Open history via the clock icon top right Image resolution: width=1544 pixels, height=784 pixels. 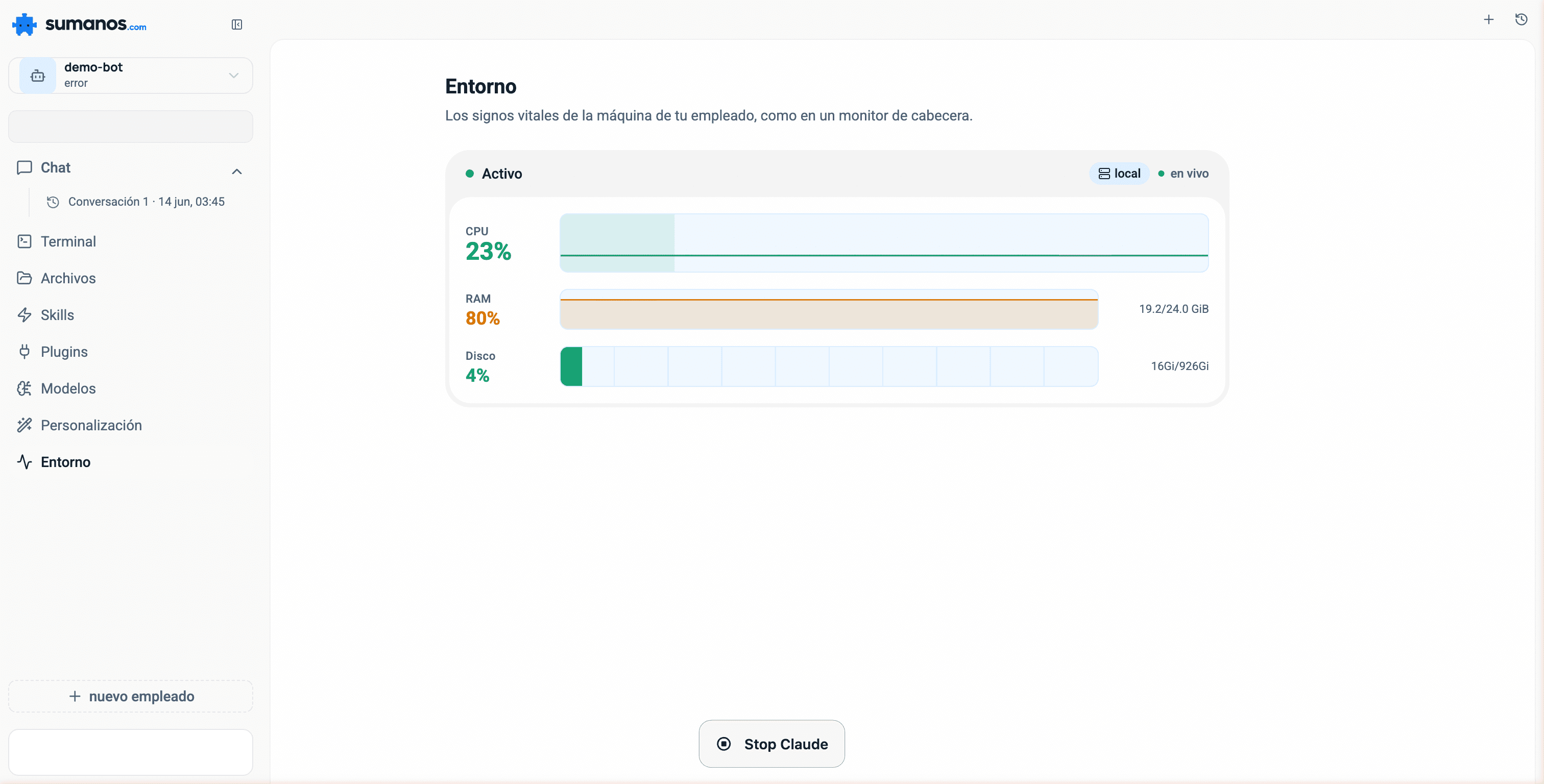click(x=1521, y=20)
